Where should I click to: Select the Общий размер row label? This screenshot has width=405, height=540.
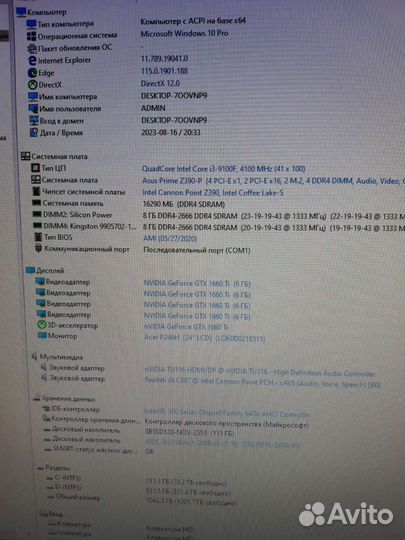tap(78, 497)
